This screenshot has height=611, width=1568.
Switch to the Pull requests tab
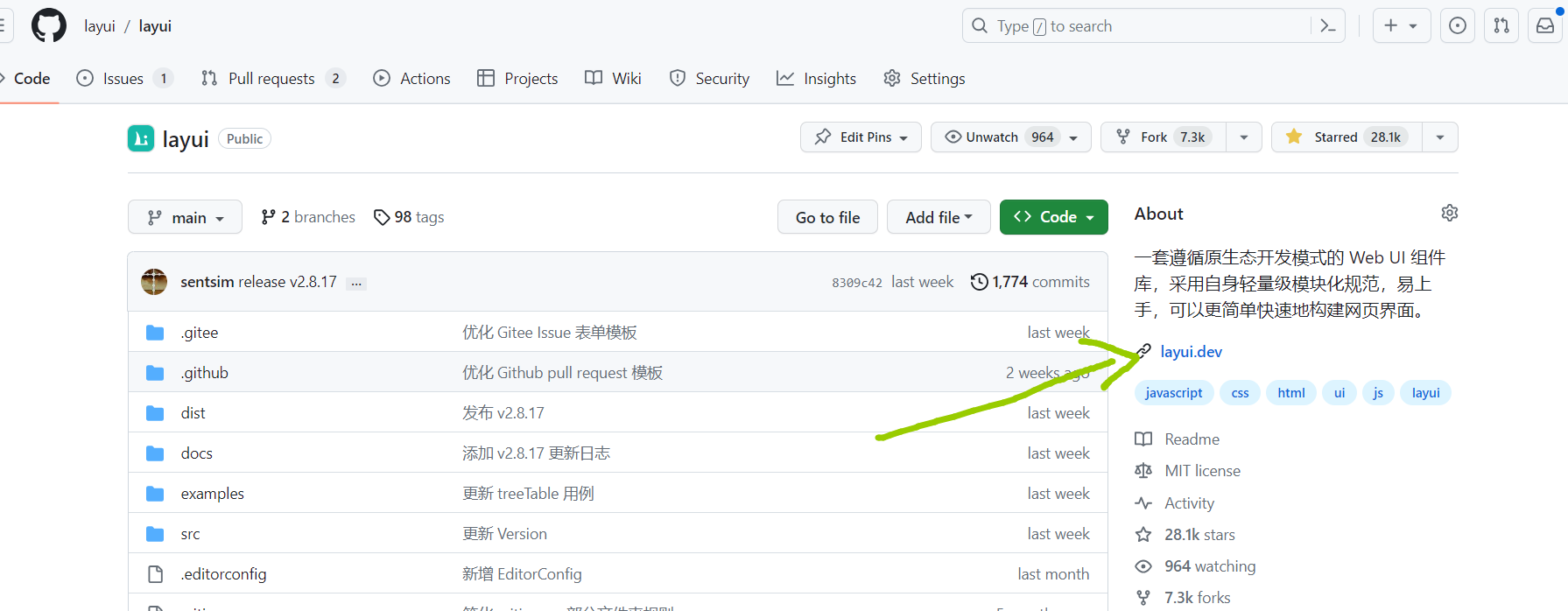click(272, 79)
